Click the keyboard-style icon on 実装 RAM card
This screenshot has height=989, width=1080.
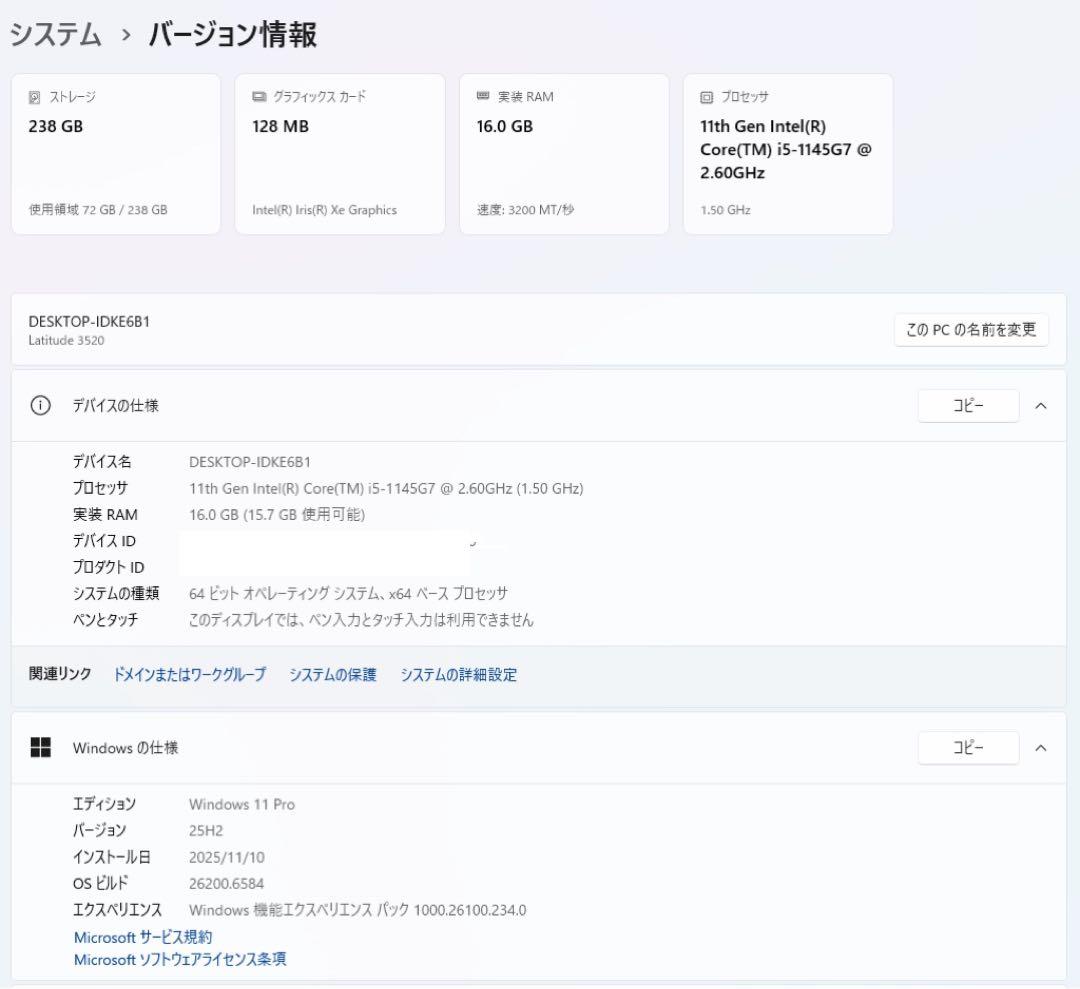coord(483,96)
